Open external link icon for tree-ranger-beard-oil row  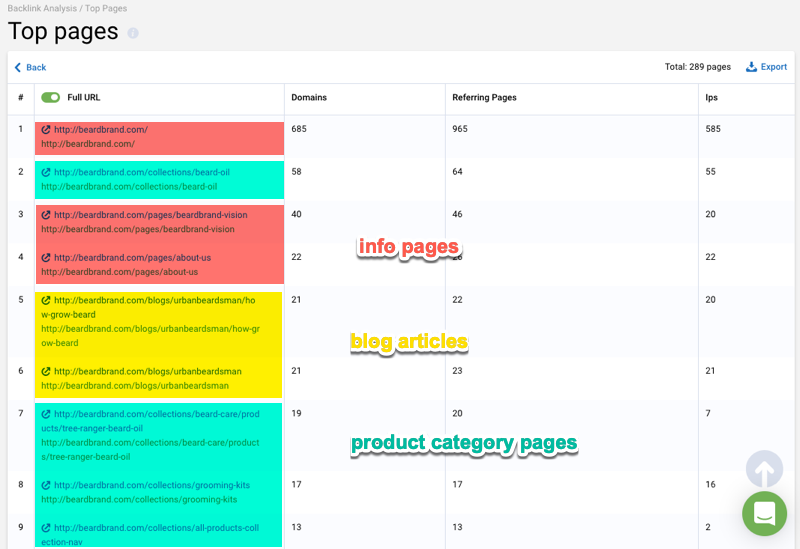click(46, 414)
